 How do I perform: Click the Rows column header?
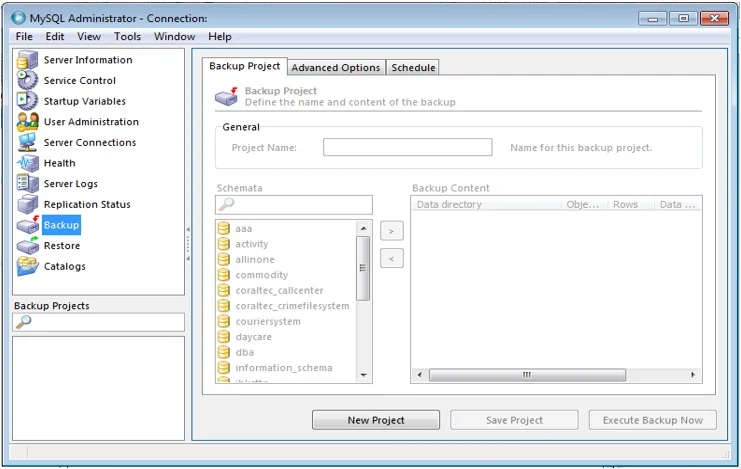point(631,204)
